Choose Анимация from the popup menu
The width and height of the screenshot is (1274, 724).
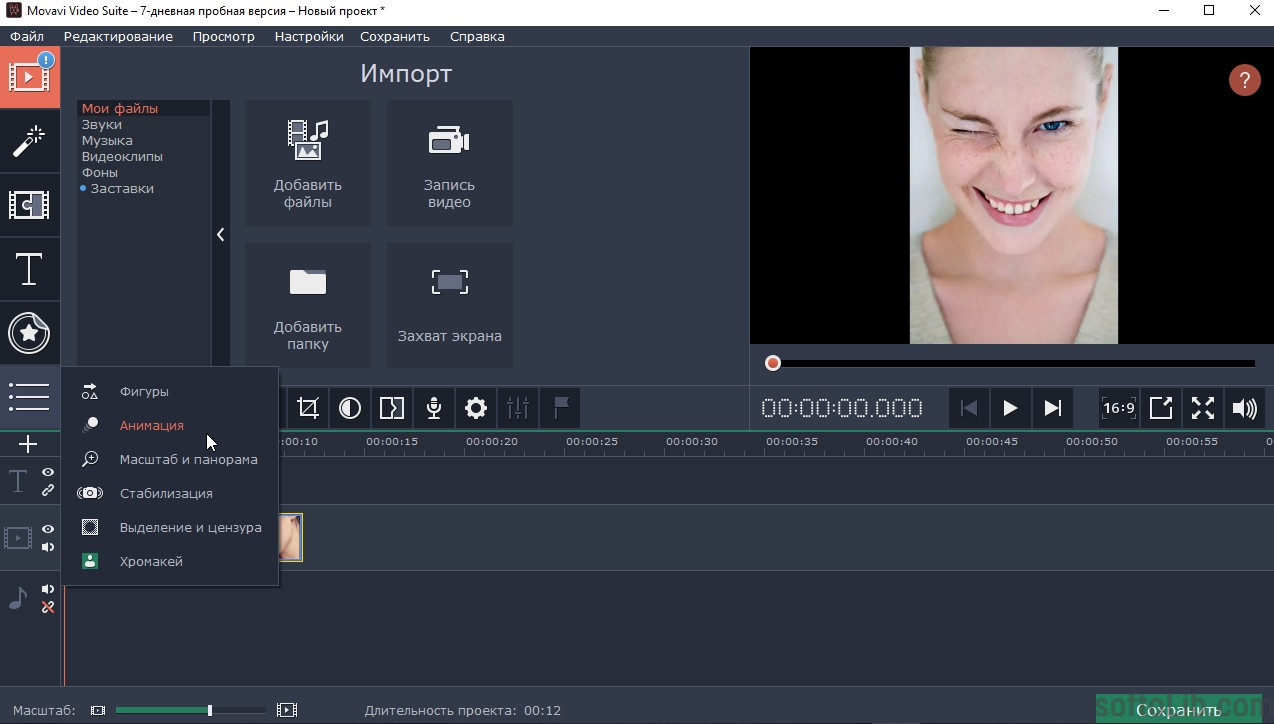click(169, 425)
